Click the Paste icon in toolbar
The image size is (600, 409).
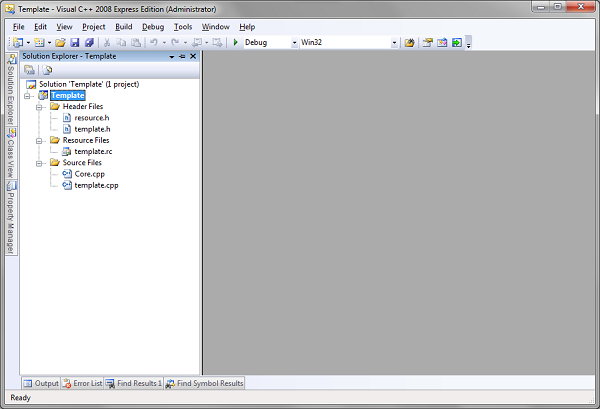tap(136, 42)
